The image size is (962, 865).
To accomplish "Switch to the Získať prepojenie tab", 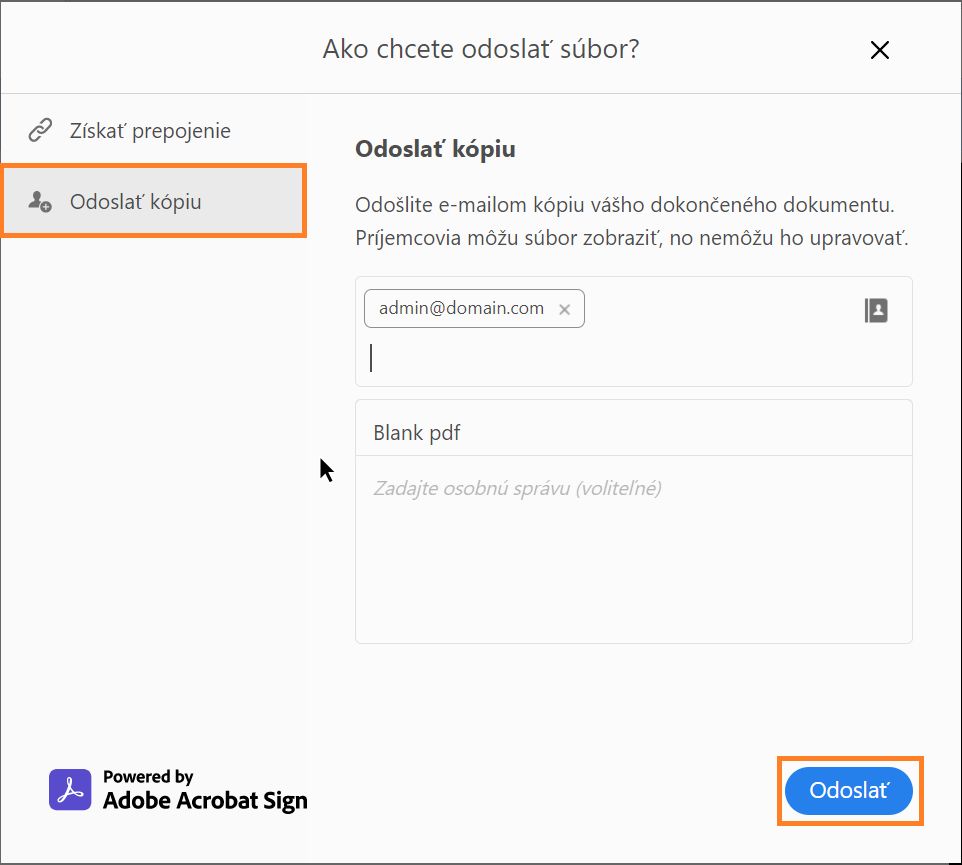I will pyautogui.click(x=150, y=130).
